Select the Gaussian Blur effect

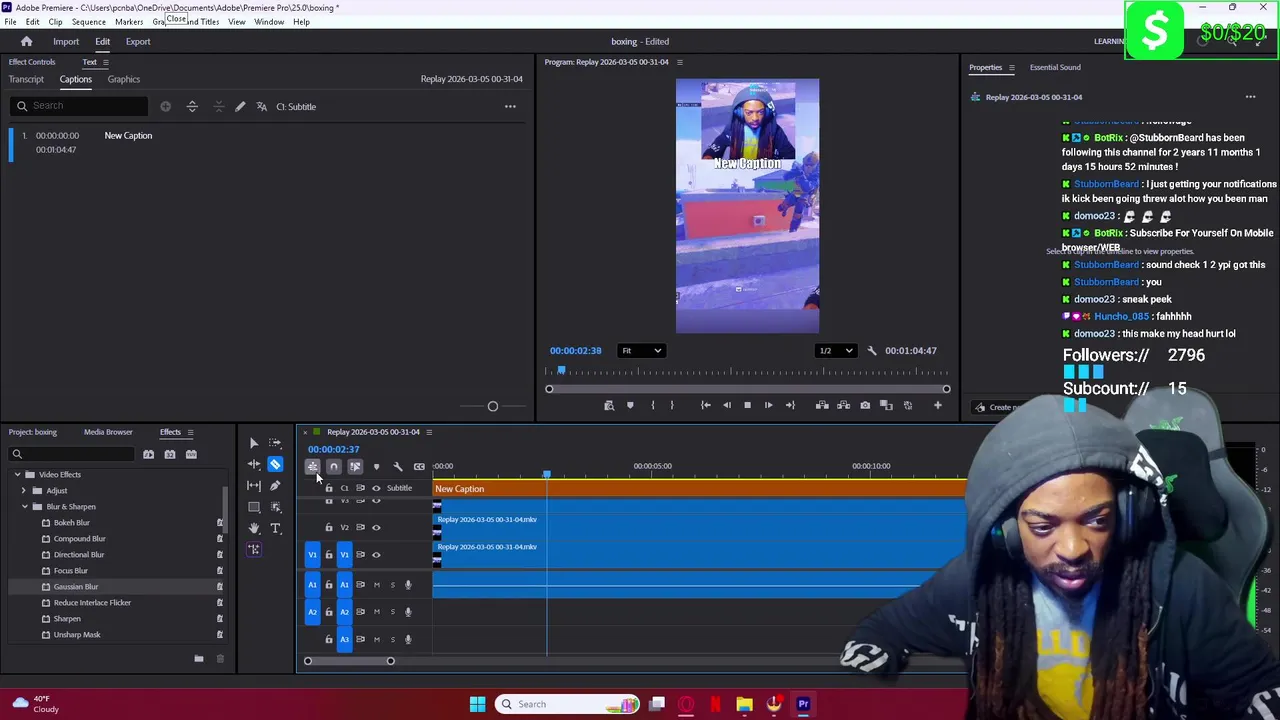coord(76,587)
